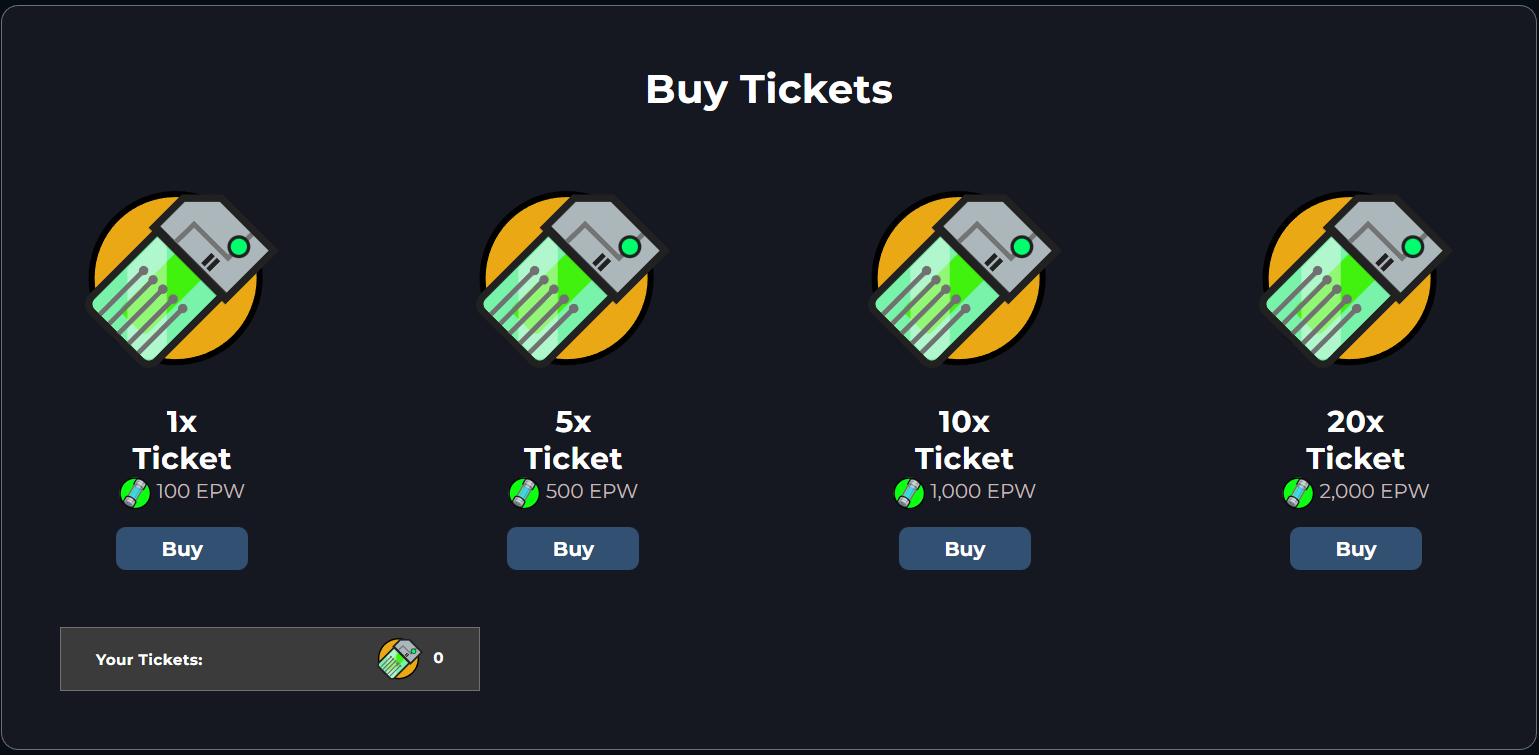Select the 20x Ticket title text
Viewport: 1539px width, 755px height.
click(1356, 440)
